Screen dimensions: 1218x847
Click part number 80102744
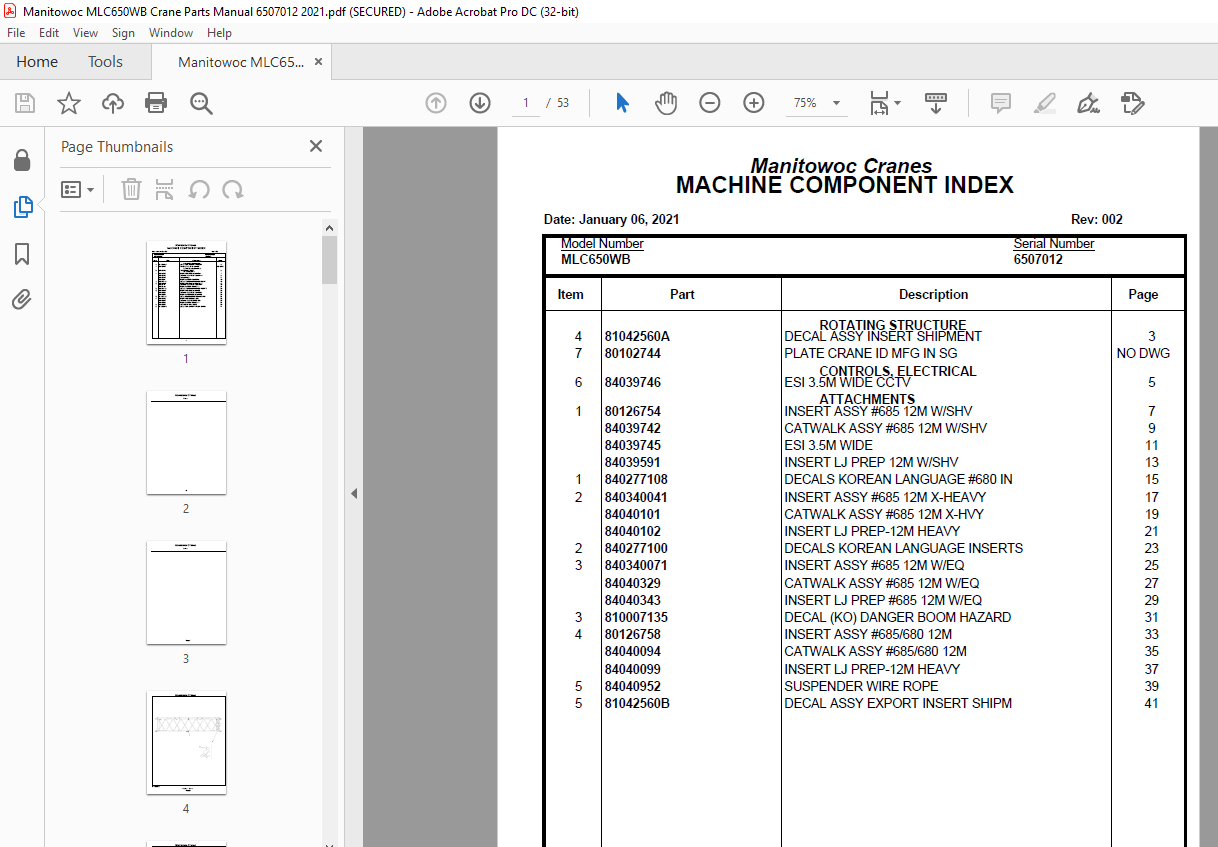pos(632,354)
